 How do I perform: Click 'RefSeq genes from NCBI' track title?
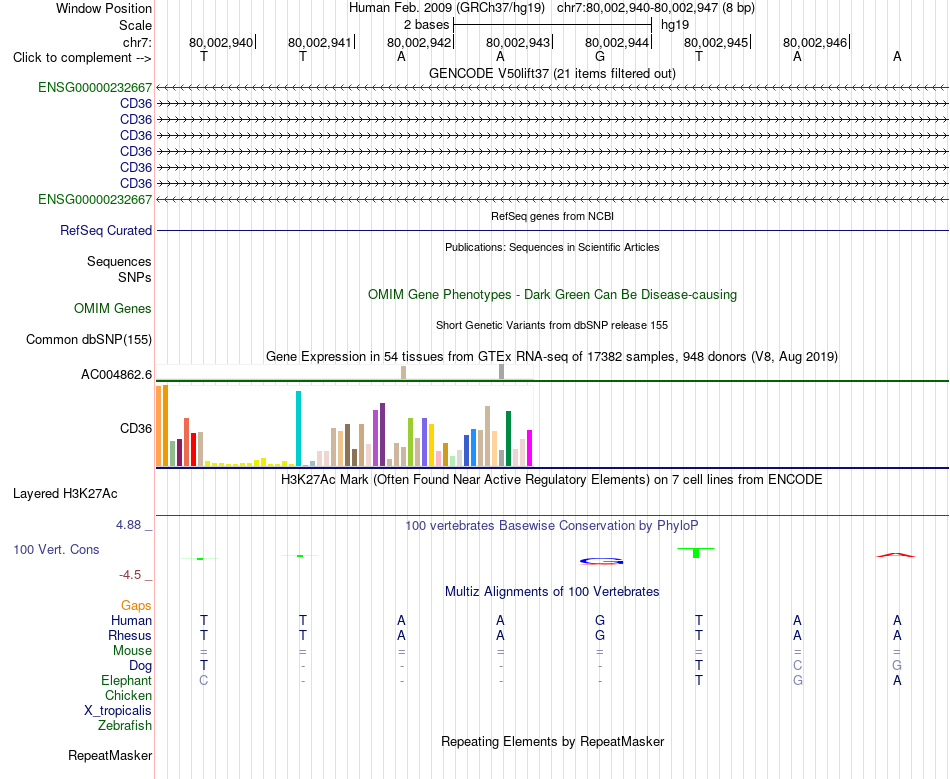click(x=552, y=216)
